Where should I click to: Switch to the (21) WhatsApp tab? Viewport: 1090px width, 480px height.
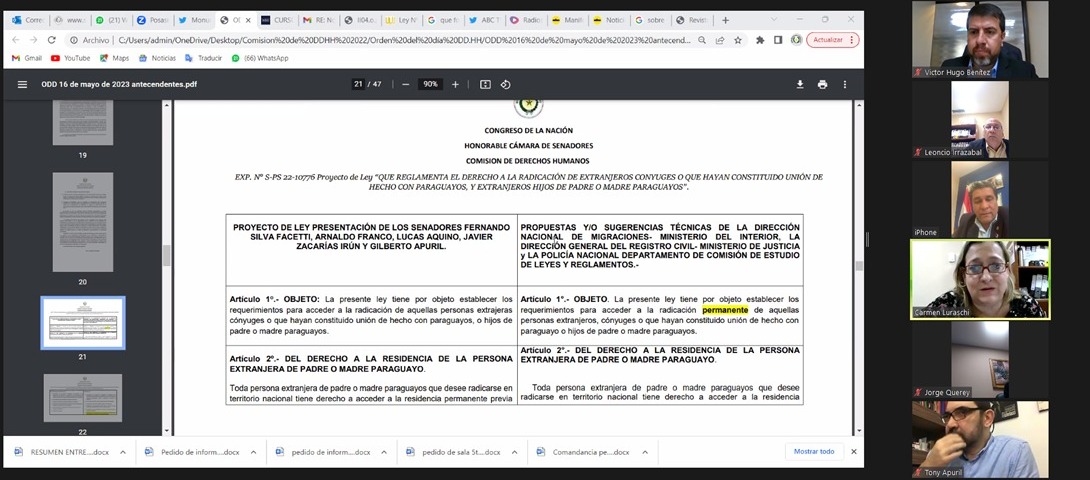(x=111, y=20)
